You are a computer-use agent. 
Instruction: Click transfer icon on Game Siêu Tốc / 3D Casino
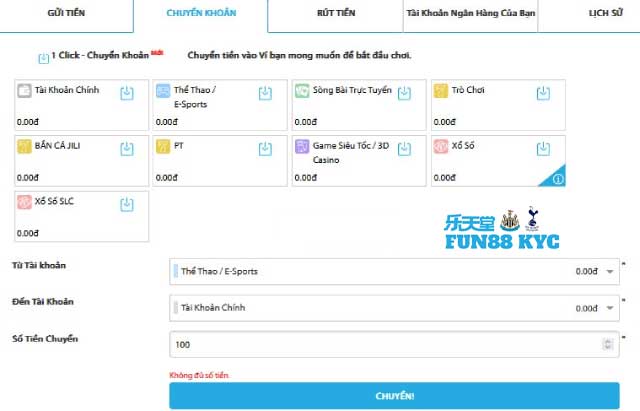point(404,149)
